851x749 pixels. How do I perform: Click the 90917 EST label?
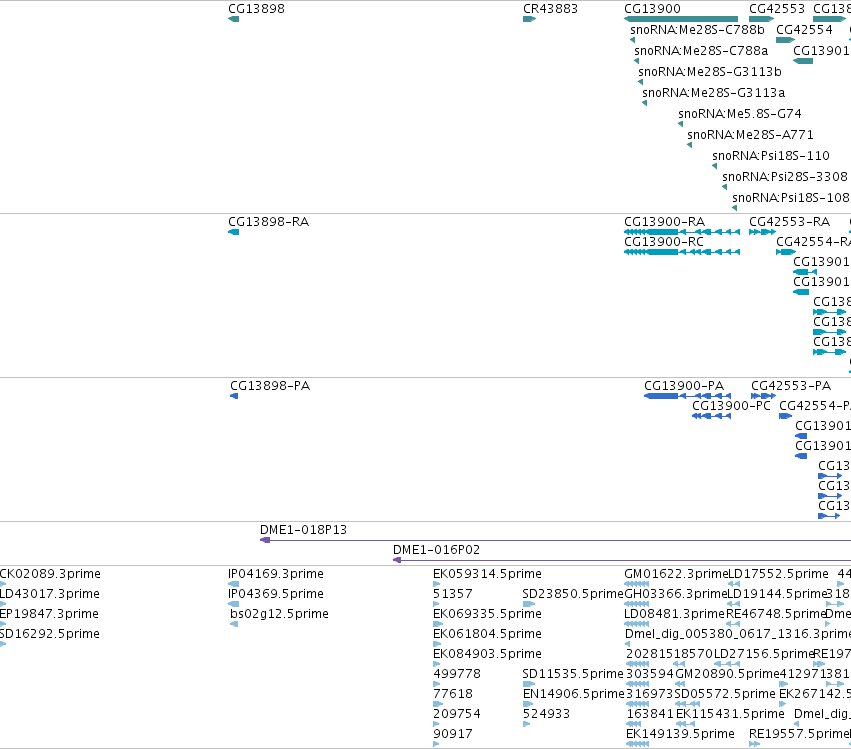tap(453, 734)
